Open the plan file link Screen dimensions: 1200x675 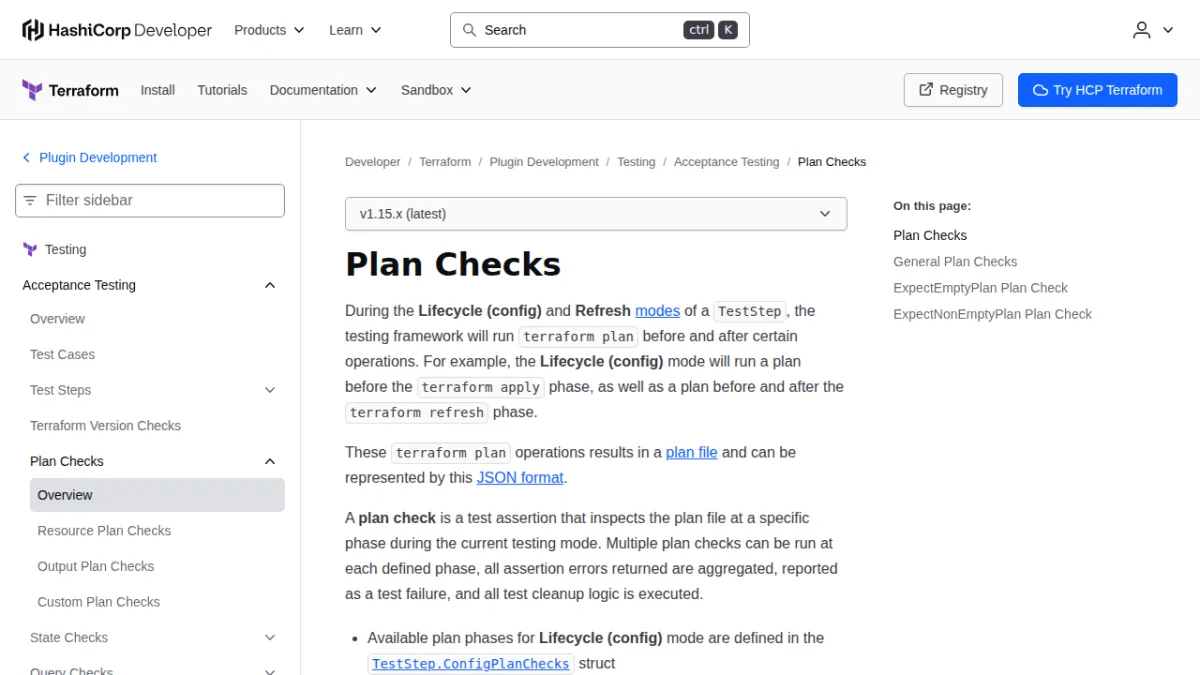pyautogui.click(x=692, y=452)
